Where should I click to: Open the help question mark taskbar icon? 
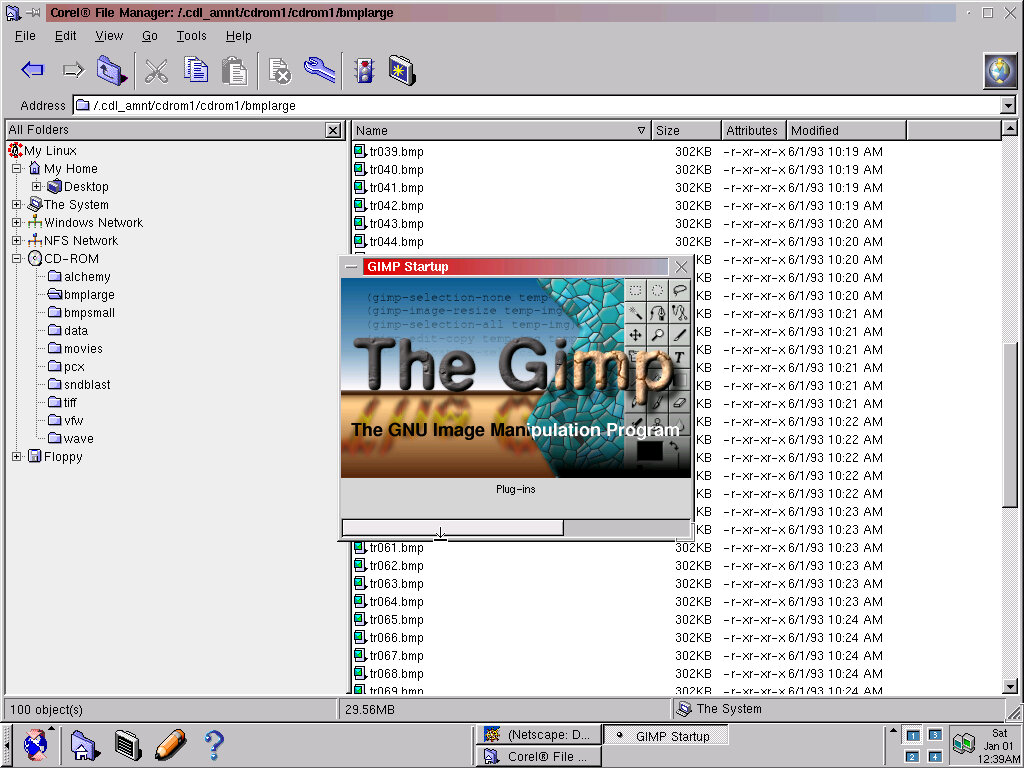pyautogui.click(x=213, y=744)
